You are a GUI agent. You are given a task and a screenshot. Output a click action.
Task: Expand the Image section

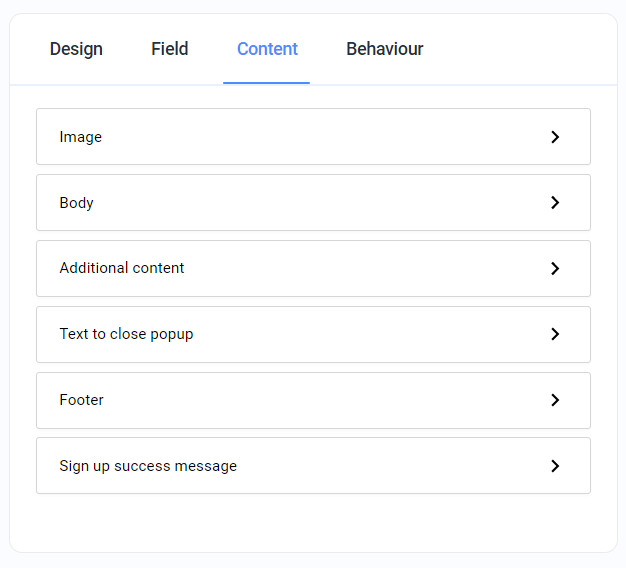(x=313, y=137)
